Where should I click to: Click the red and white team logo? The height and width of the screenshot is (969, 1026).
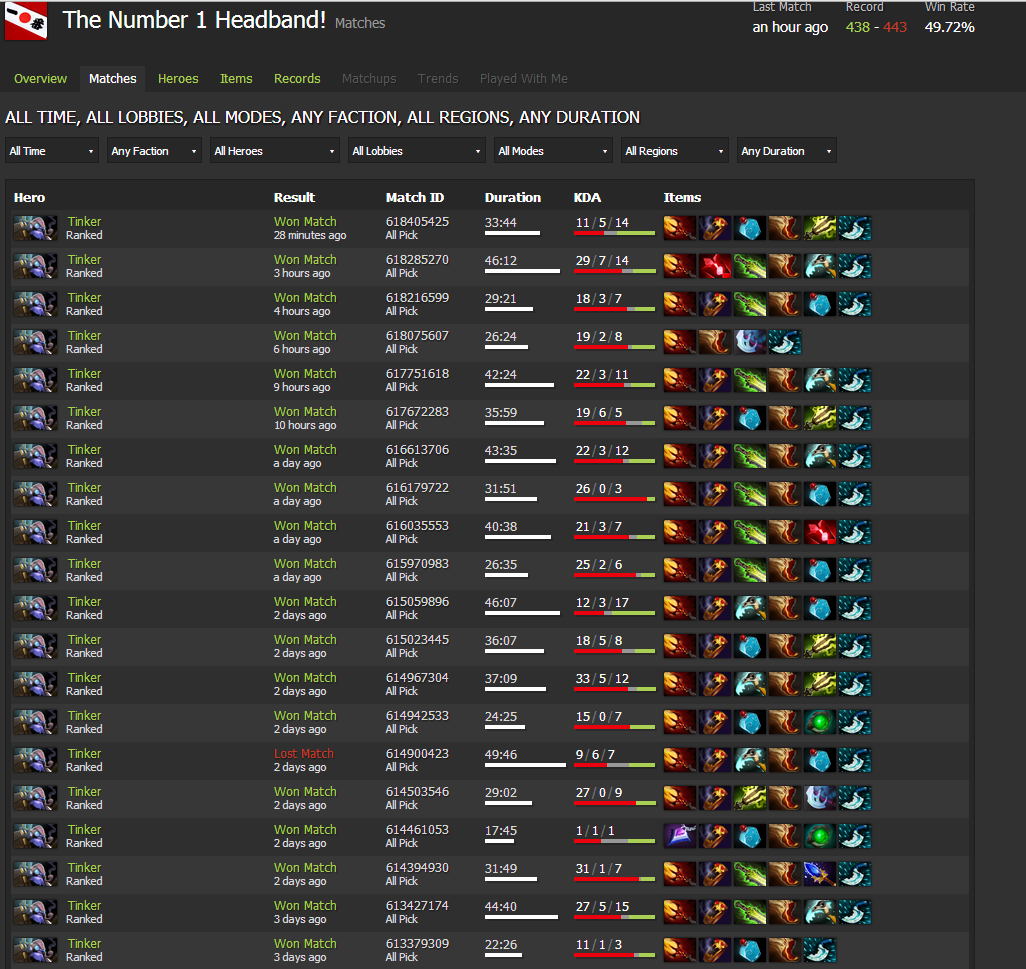click(26, 20)
